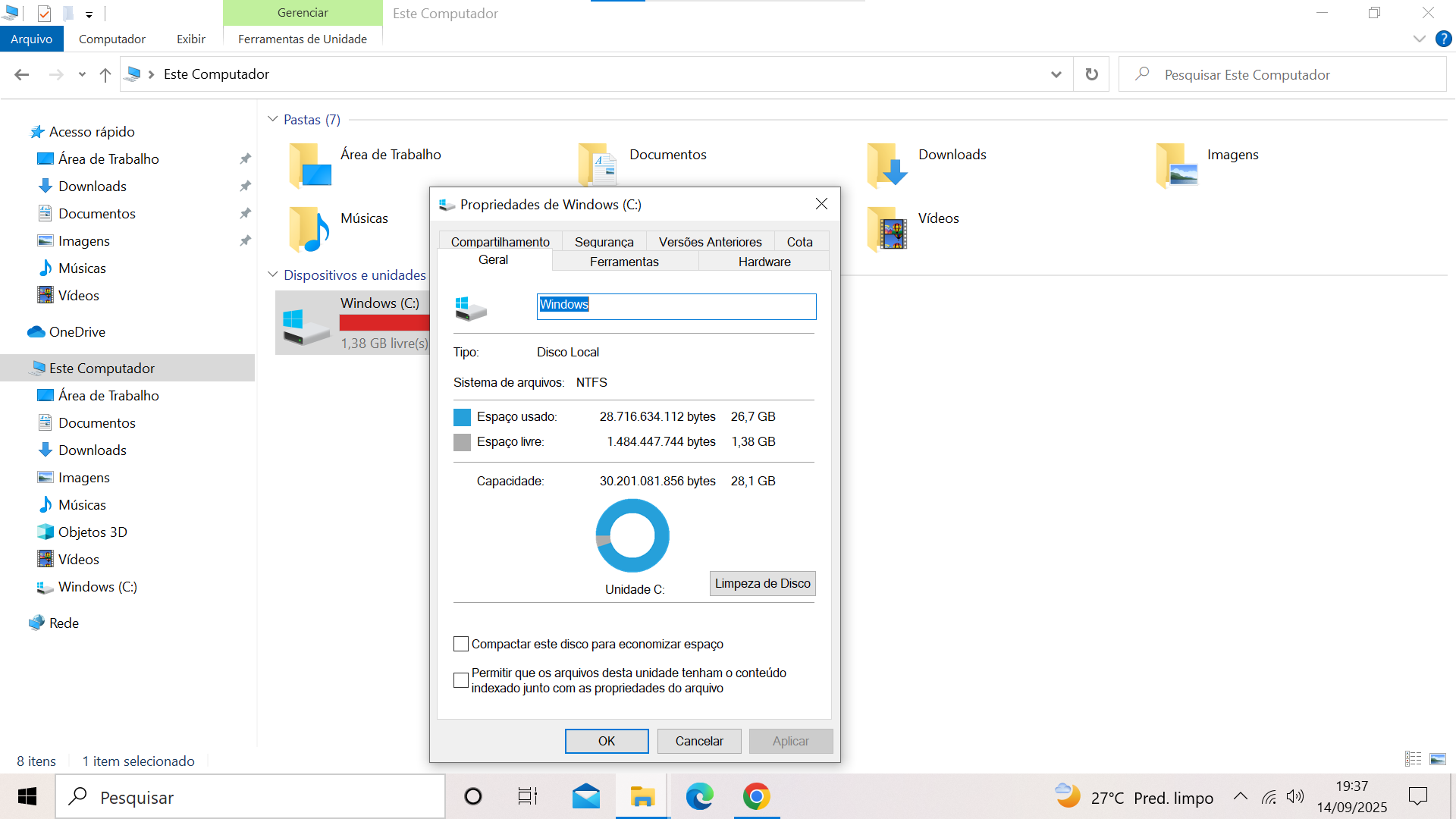
Task: Click the Cancelar button
Action: tap(699, 741)
